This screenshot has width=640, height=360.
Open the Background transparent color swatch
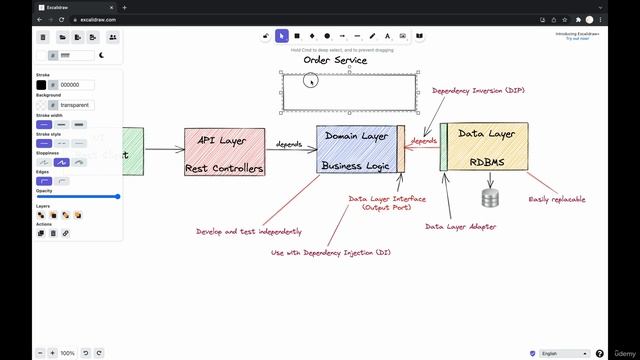(x=41, y=105)
